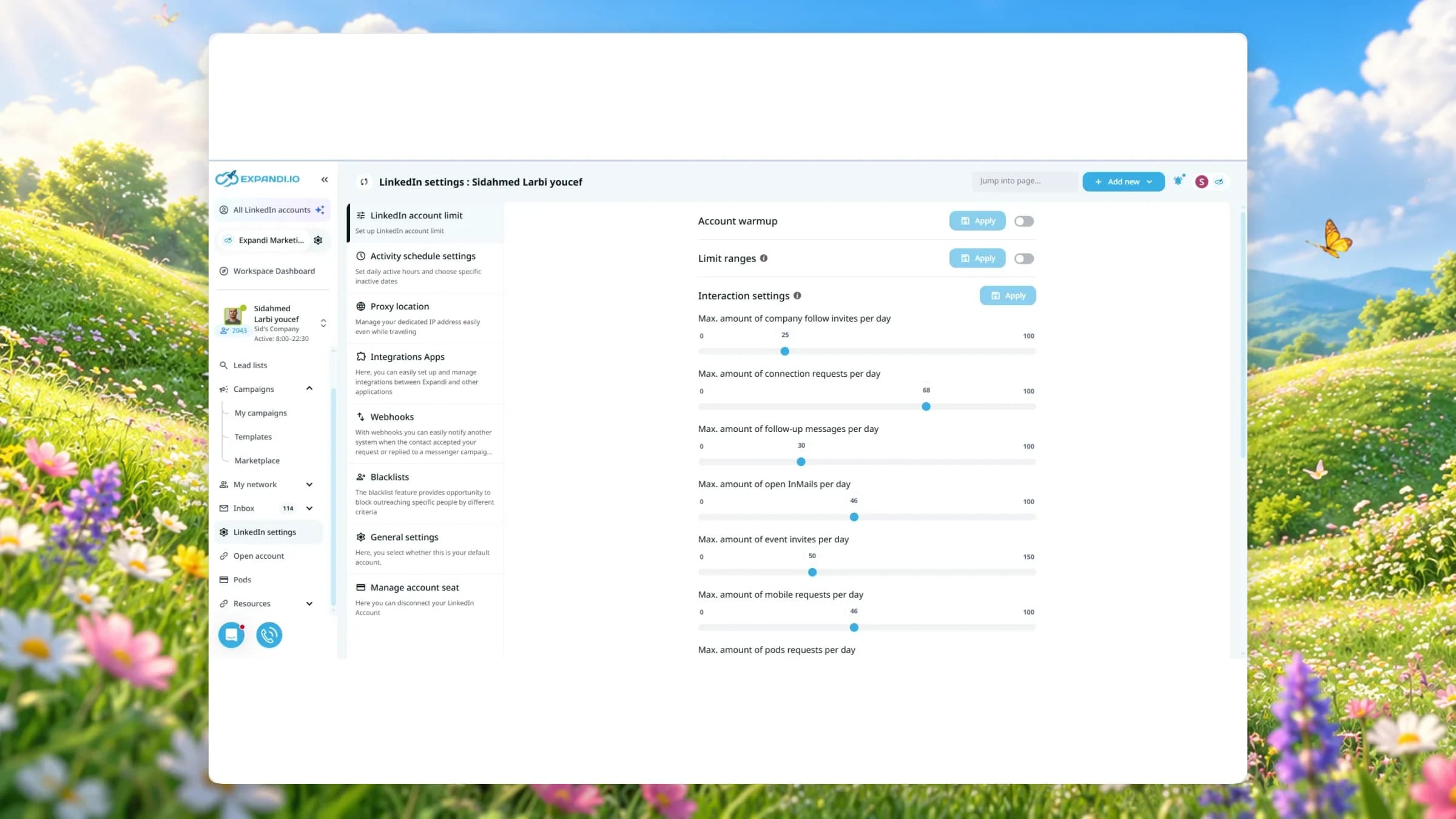The height and width of the screenshot is (819, 1456).
Task: Open Integrations Apps settings tab
Action: pos(425,374)
